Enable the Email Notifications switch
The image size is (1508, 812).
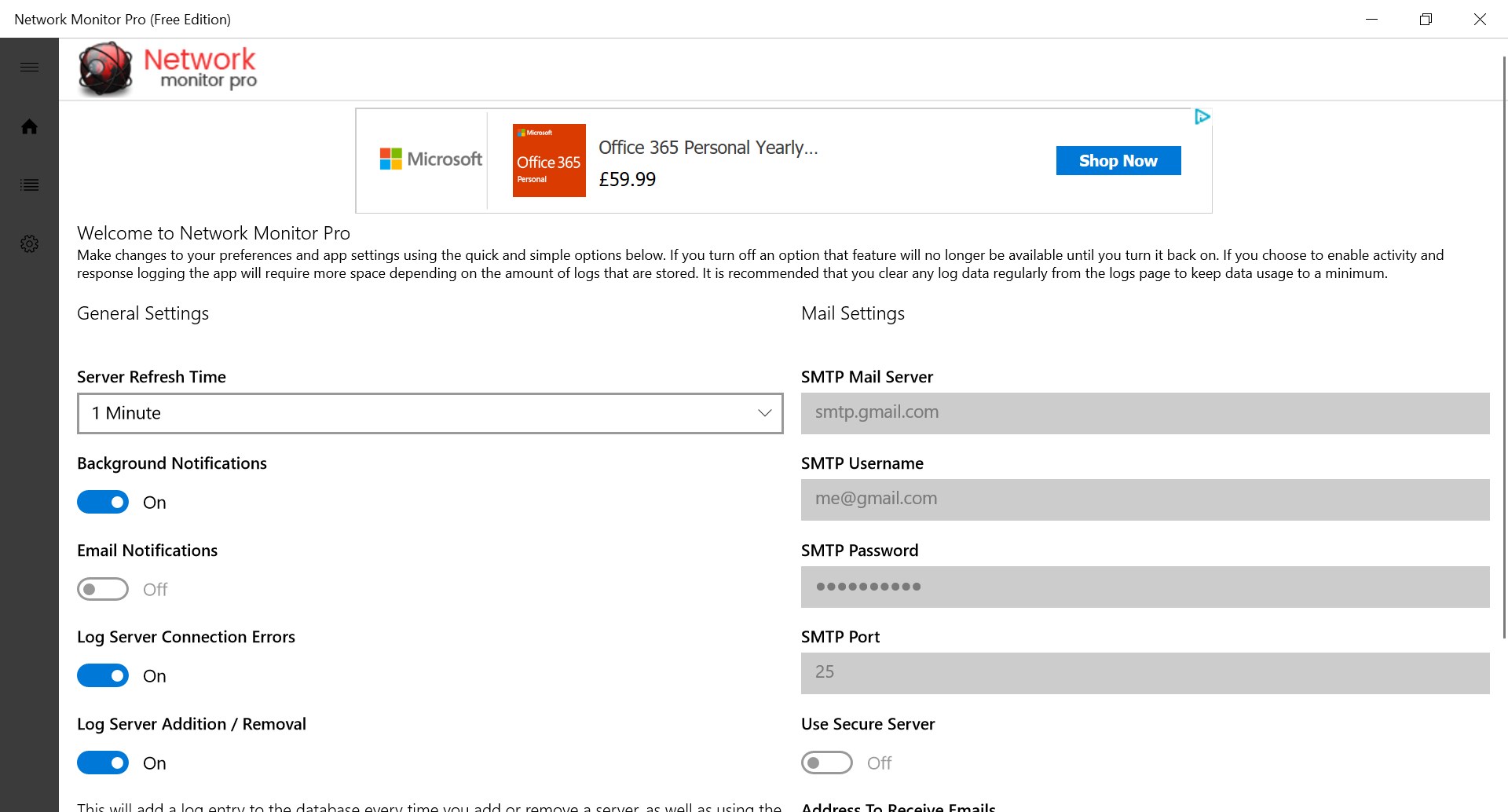pos(103,589)
